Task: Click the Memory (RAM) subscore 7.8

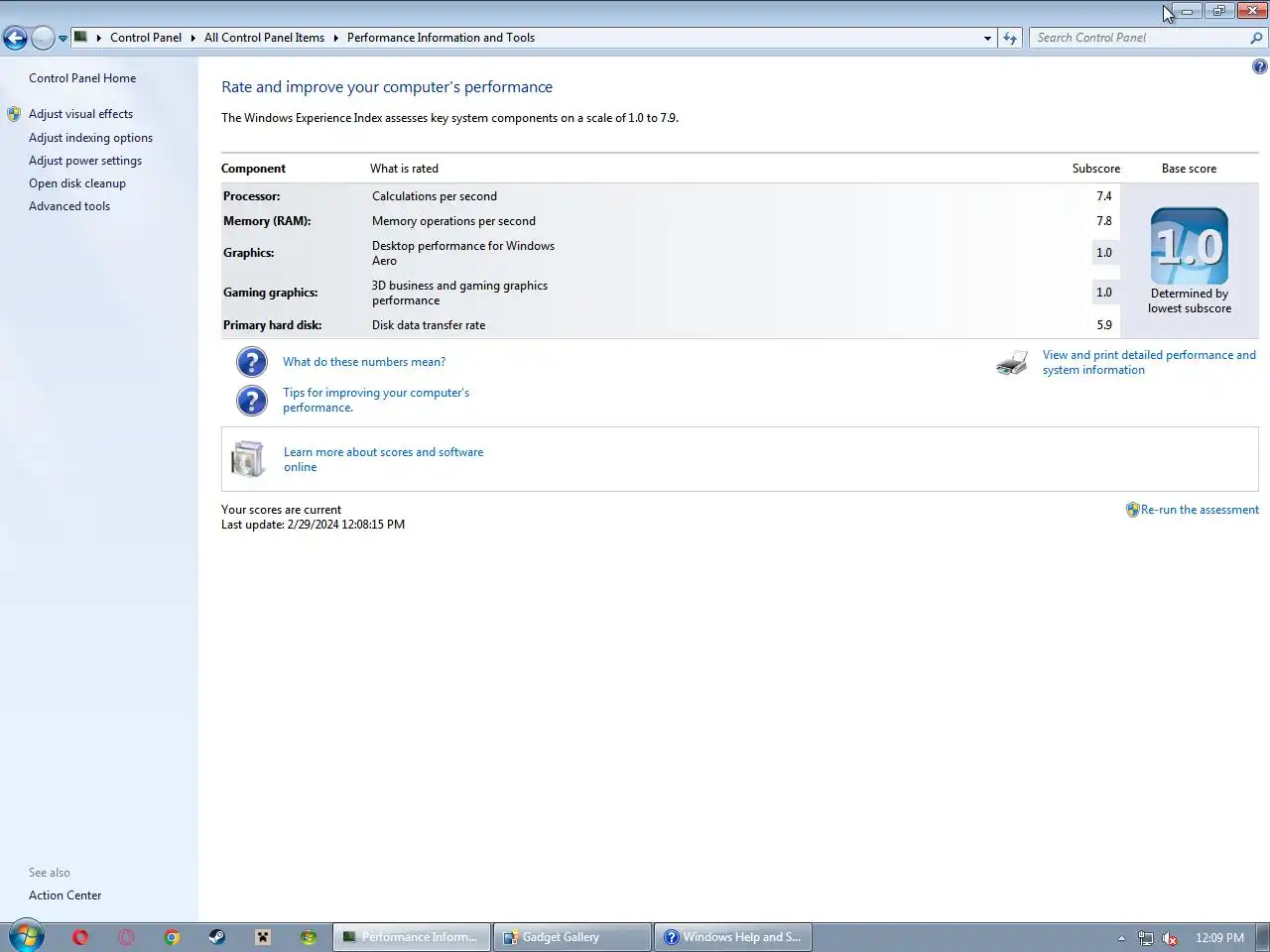Action: tap(1104, 221)
